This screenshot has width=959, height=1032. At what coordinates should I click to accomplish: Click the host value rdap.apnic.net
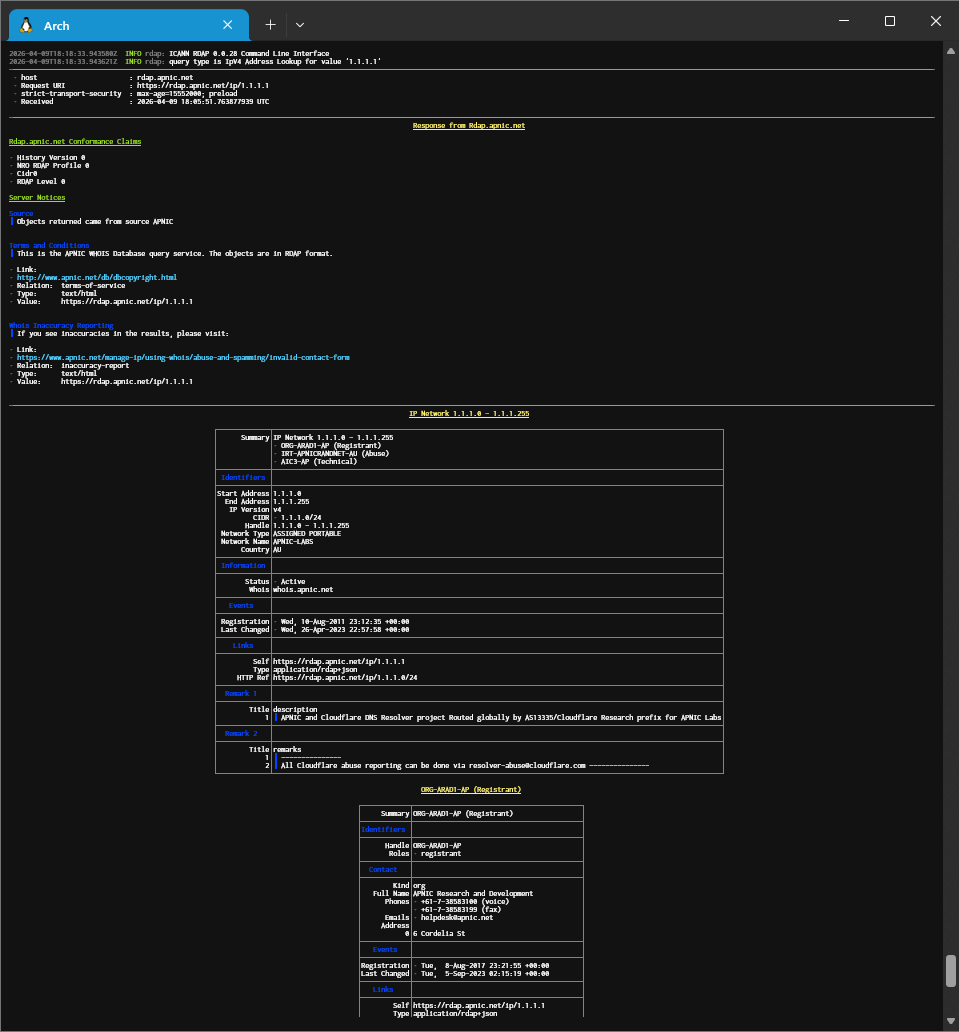(x=165, y=78)
